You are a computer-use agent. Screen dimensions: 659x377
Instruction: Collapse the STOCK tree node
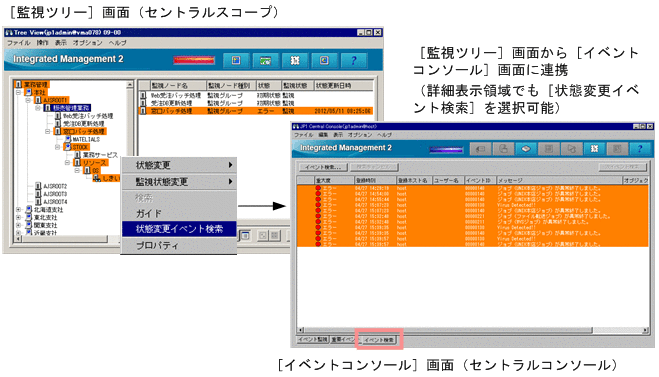[58, 147]
